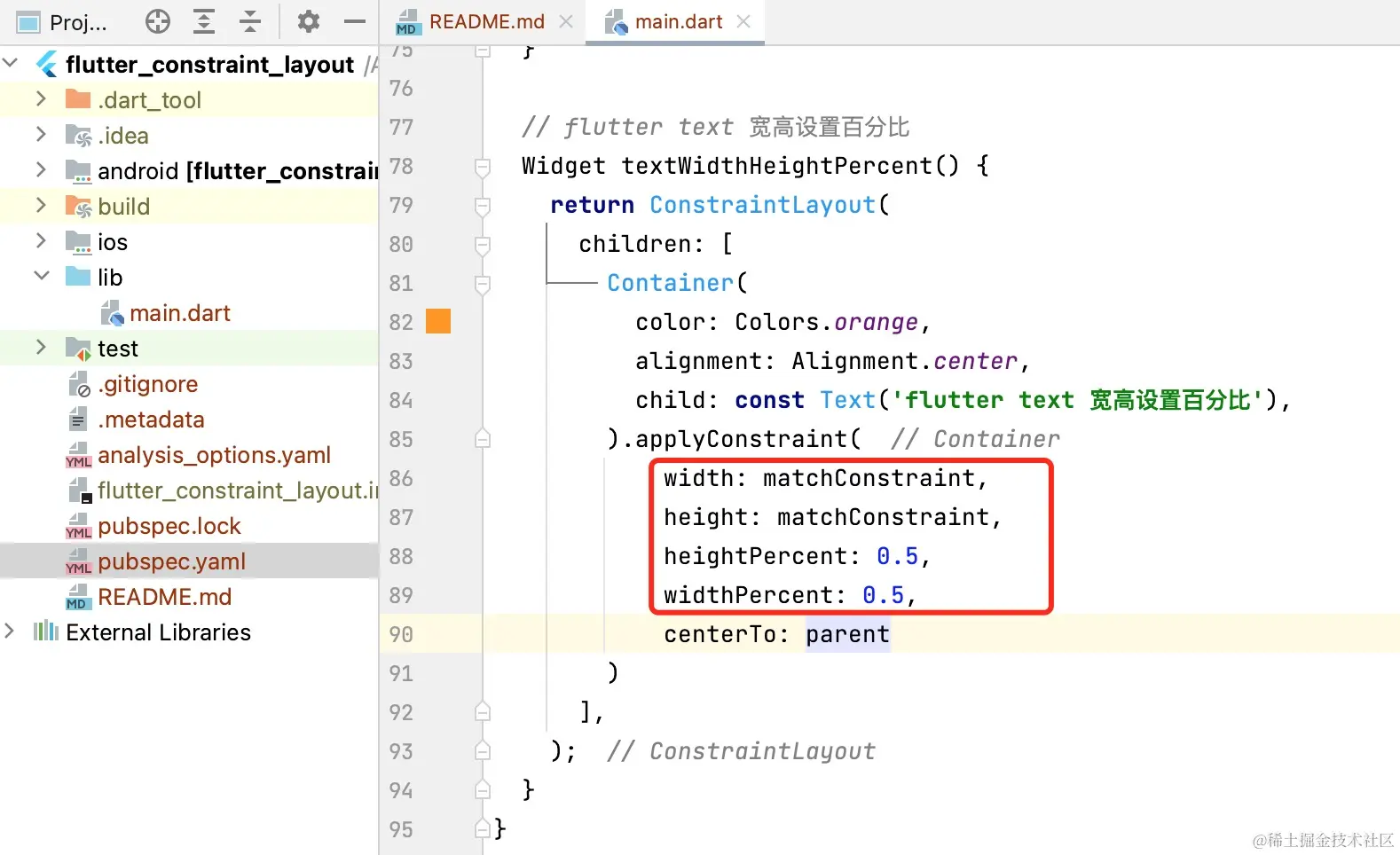Image resolution: width=1400 pixels, height=855 pixels.
Task: Click 'Text' constructor on line 84
Action: pyautogui.click(x=848, y=400)
